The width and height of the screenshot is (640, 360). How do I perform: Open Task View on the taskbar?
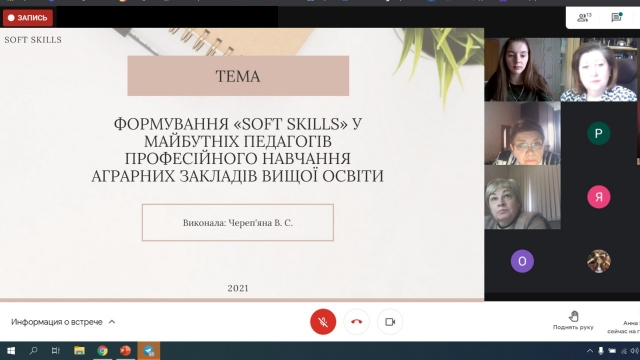(56, 351)
